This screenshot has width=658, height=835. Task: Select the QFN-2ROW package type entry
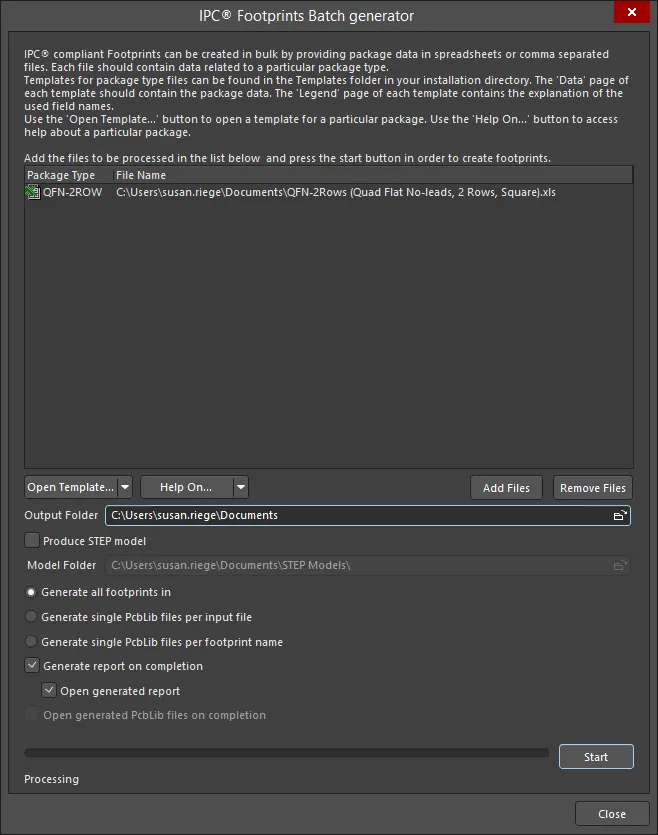pyautogui.click(x=72, y=192)
